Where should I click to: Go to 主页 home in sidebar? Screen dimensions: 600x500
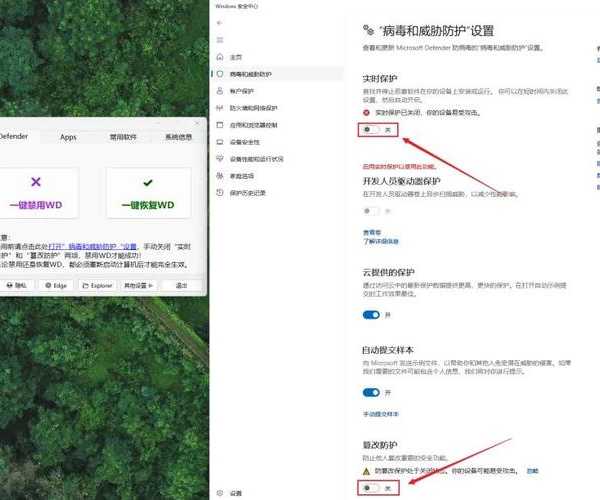[x=236, y=57]
